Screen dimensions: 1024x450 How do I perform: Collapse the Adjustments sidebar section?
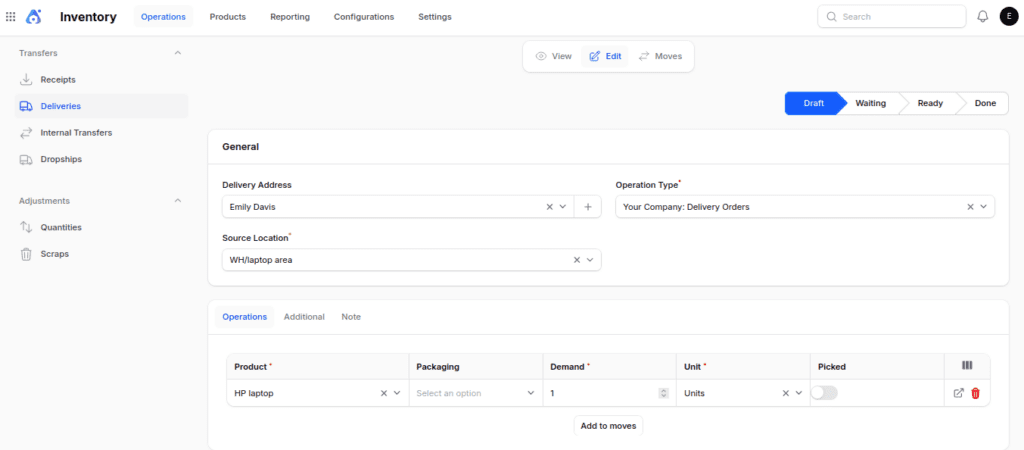point(178,201)
